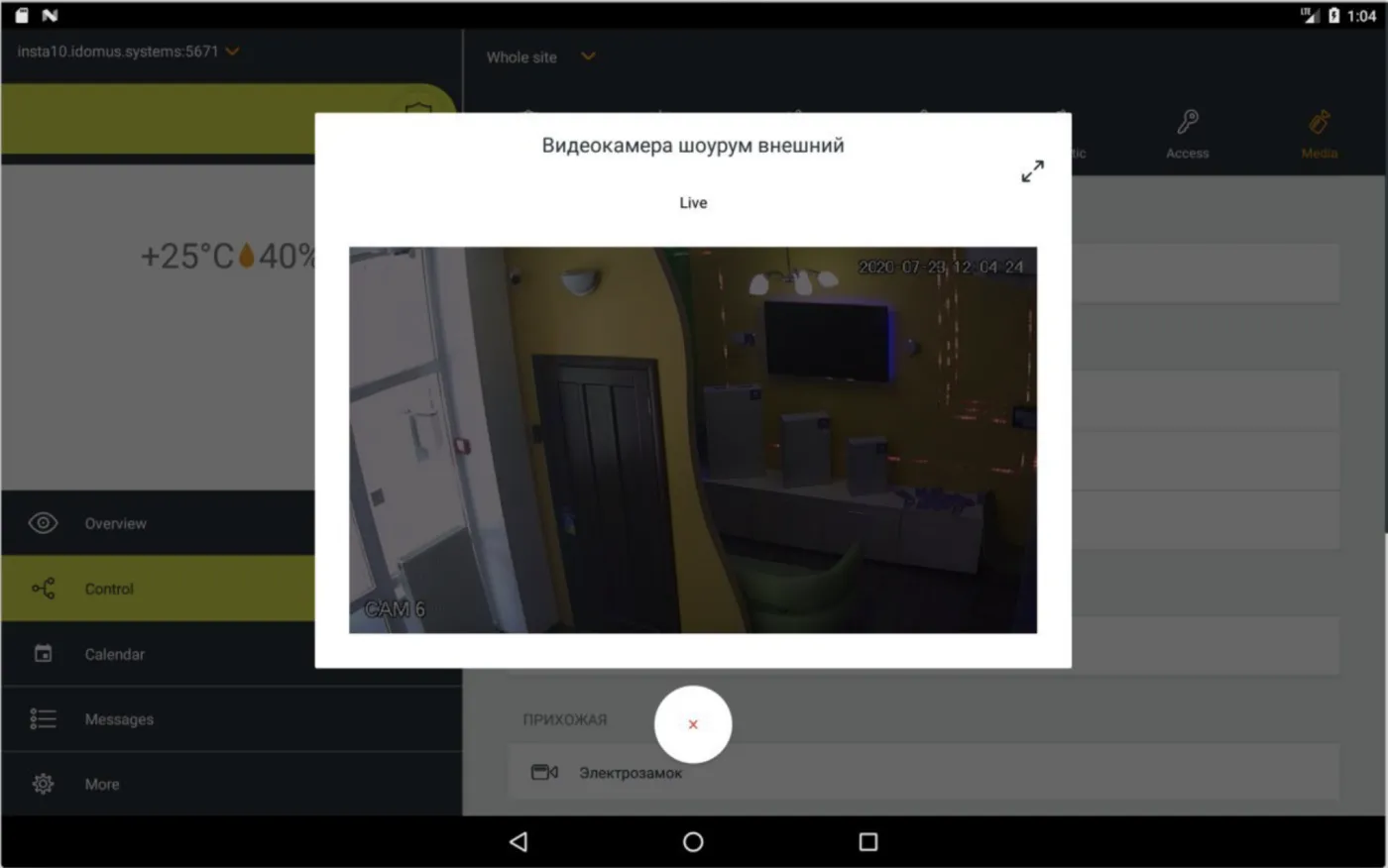
Task: Click the CAM 6 live video feed
Action: point(693,440)
